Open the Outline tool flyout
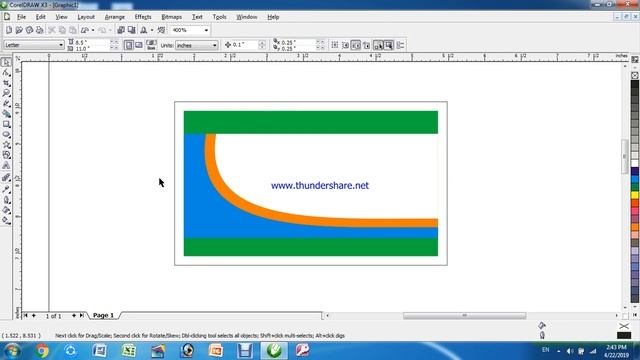 tap(6, 200)
